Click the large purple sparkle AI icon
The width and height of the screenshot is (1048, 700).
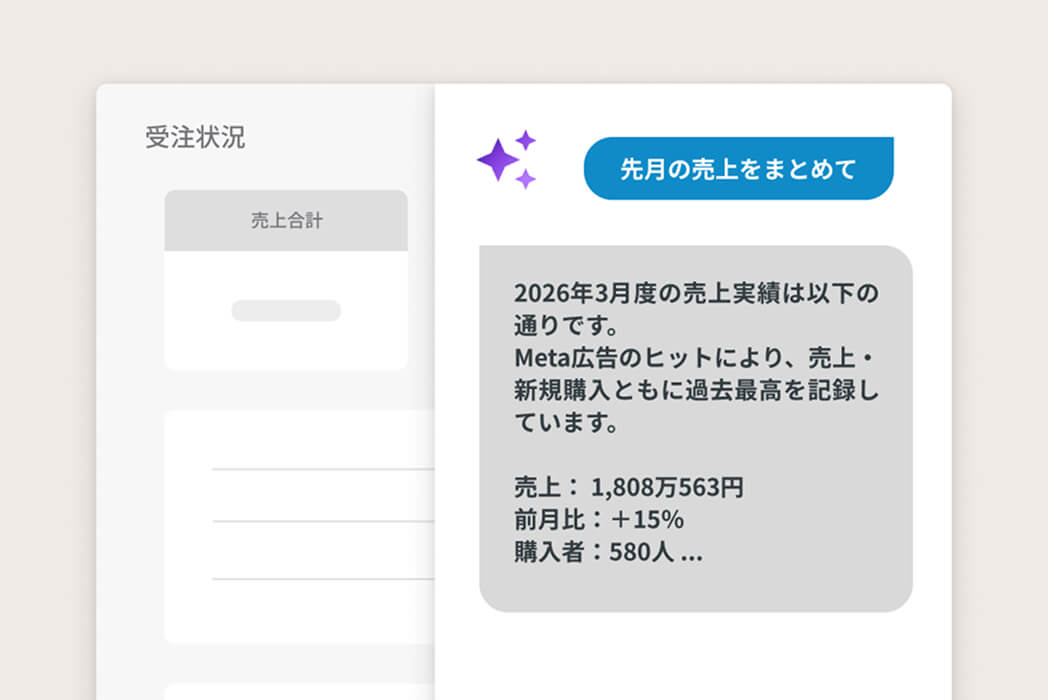[497, 160]
